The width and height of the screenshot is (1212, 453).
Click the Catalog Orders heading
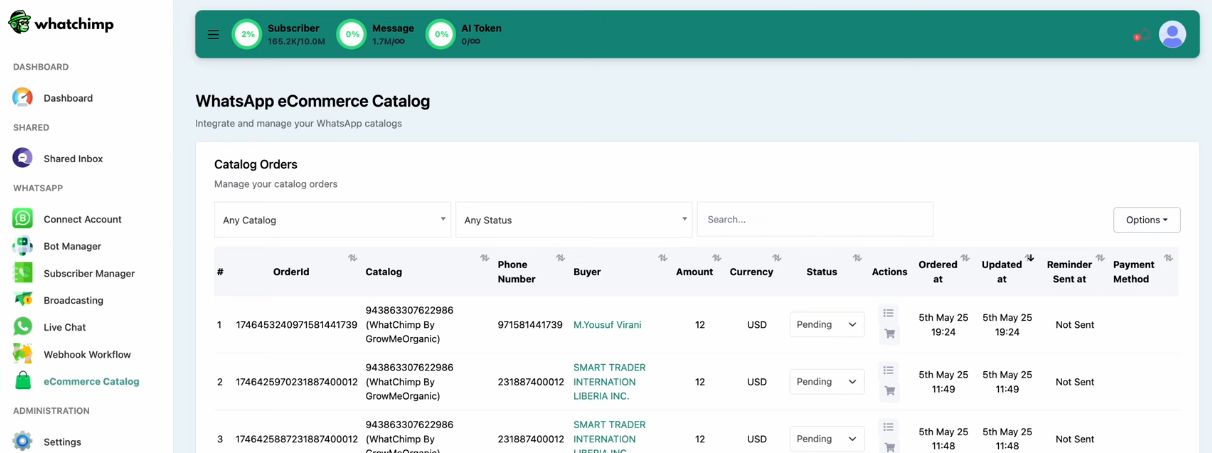pyautogui.click(x=256, y=164)
